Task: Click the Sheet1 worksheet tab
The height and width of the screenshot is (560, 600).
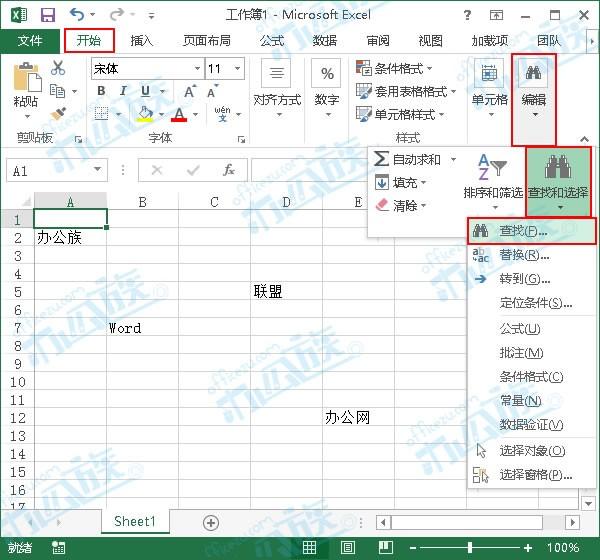Action: pyautogui.click(x=135, y=521)
